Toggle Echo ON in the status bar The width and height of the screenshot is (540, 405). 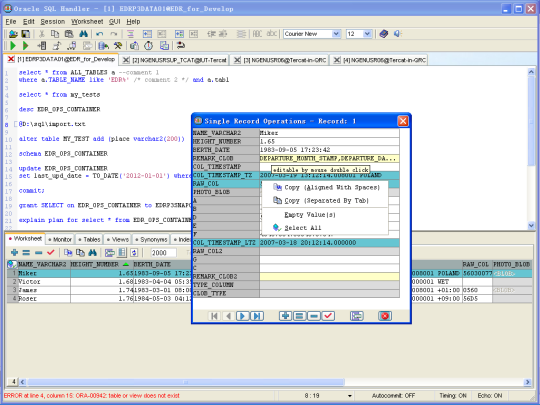(490, 396)
